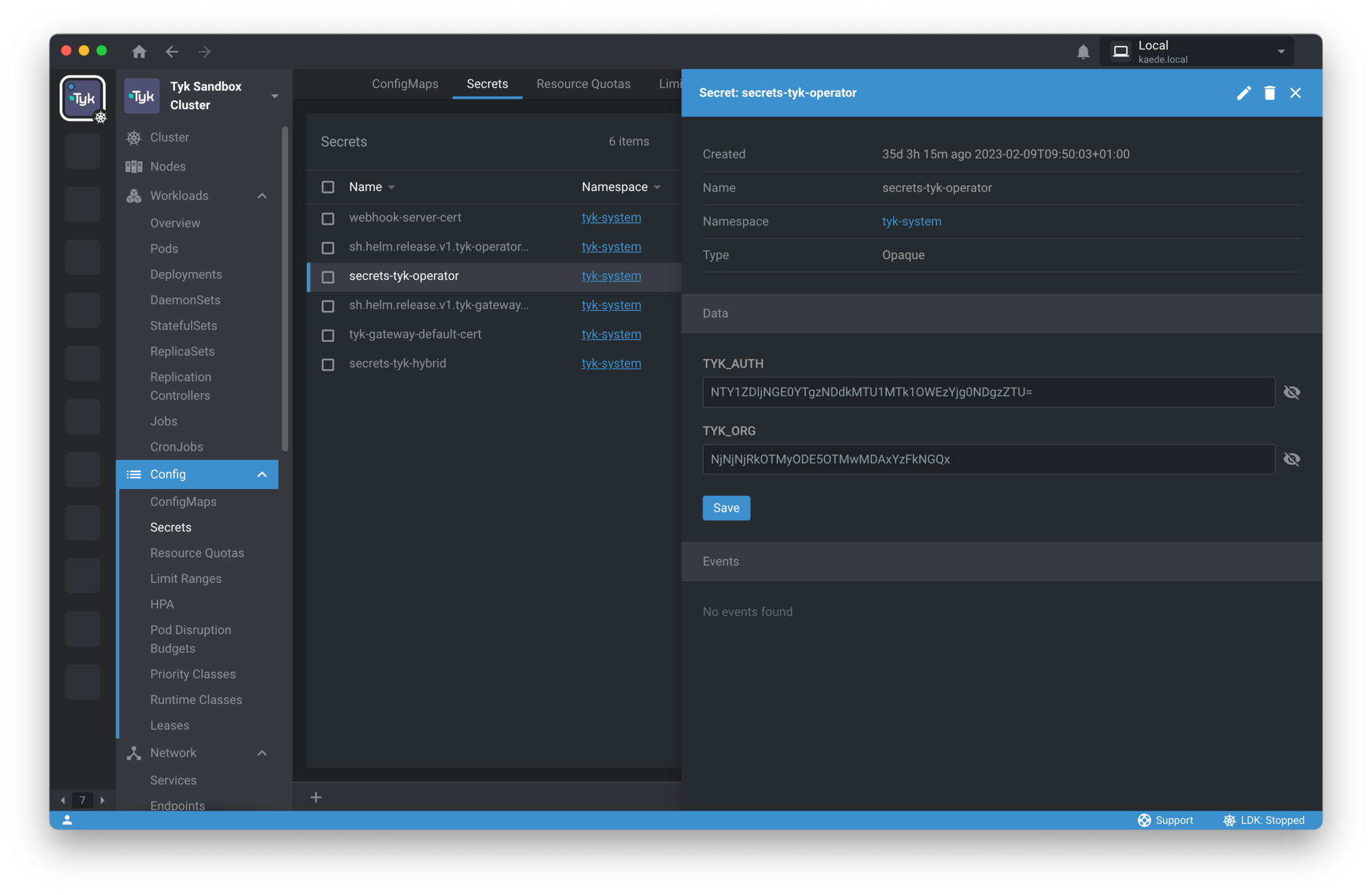Click the trash delete secret icon
The image size is (1372, 895).
[x=1269, y=93]
